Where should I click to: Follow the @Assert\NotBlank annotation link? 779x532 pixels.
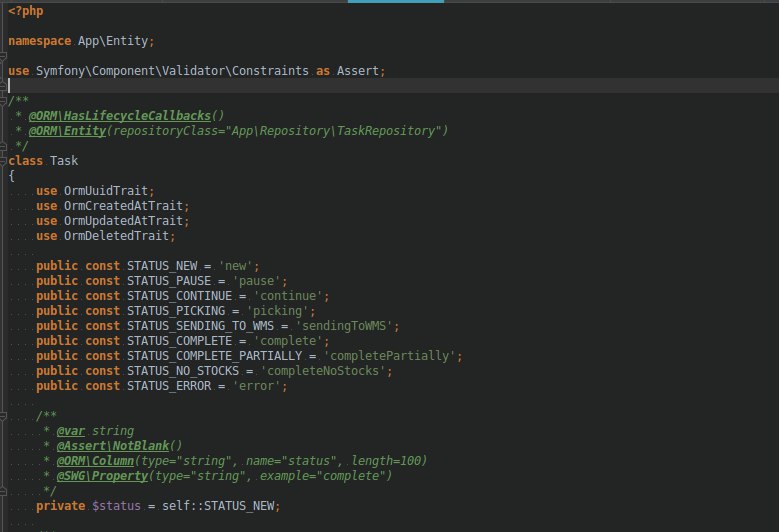(113, 446)
